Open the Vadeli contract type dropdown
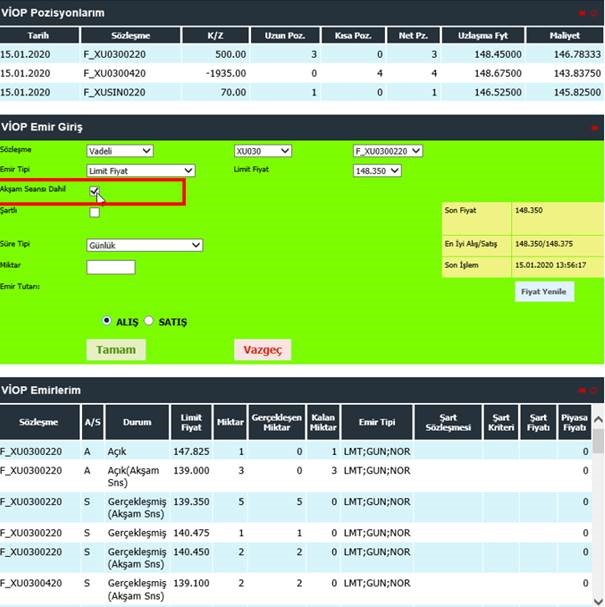Screen dimensions: 605x607 click(x=120, y=151)
